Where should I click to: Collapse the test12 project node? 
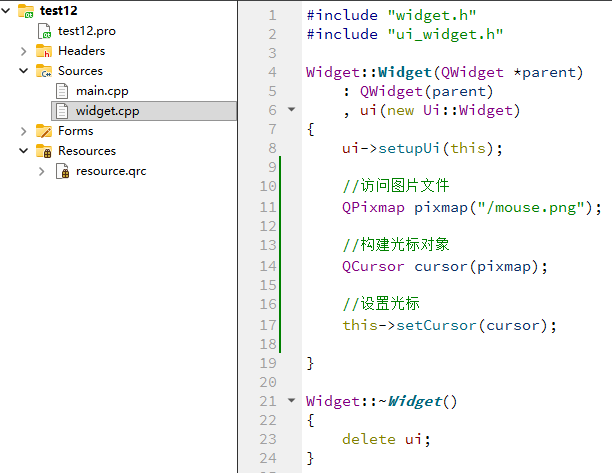coord(6,11)
